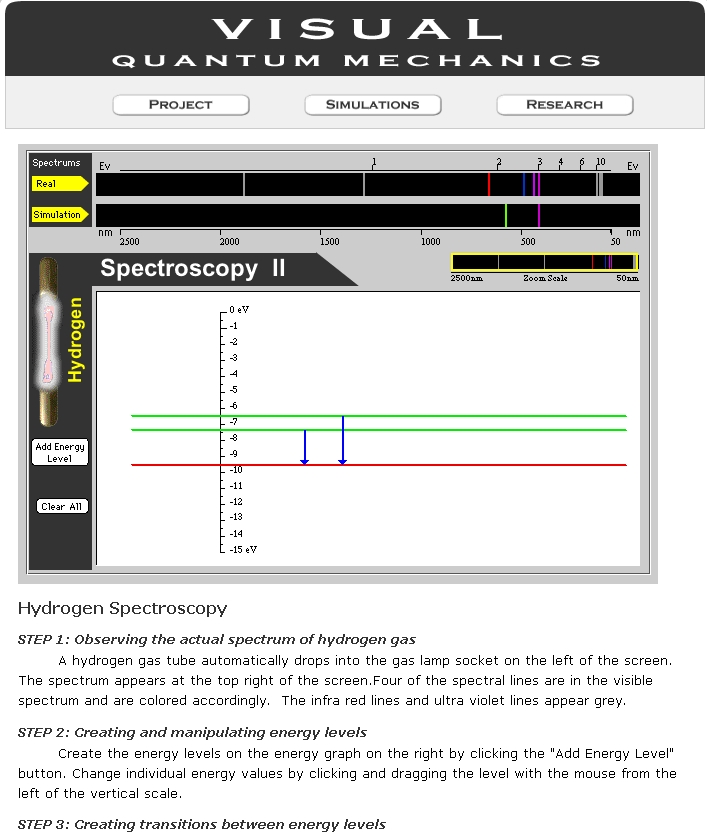Open the Project navigation button
This screenshot has width=707, height=832.
(180, 105)
